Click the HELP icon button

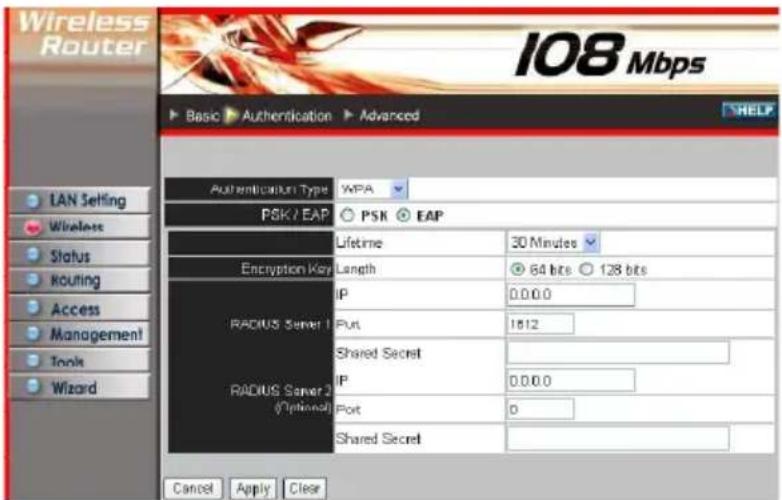[749, 110]
